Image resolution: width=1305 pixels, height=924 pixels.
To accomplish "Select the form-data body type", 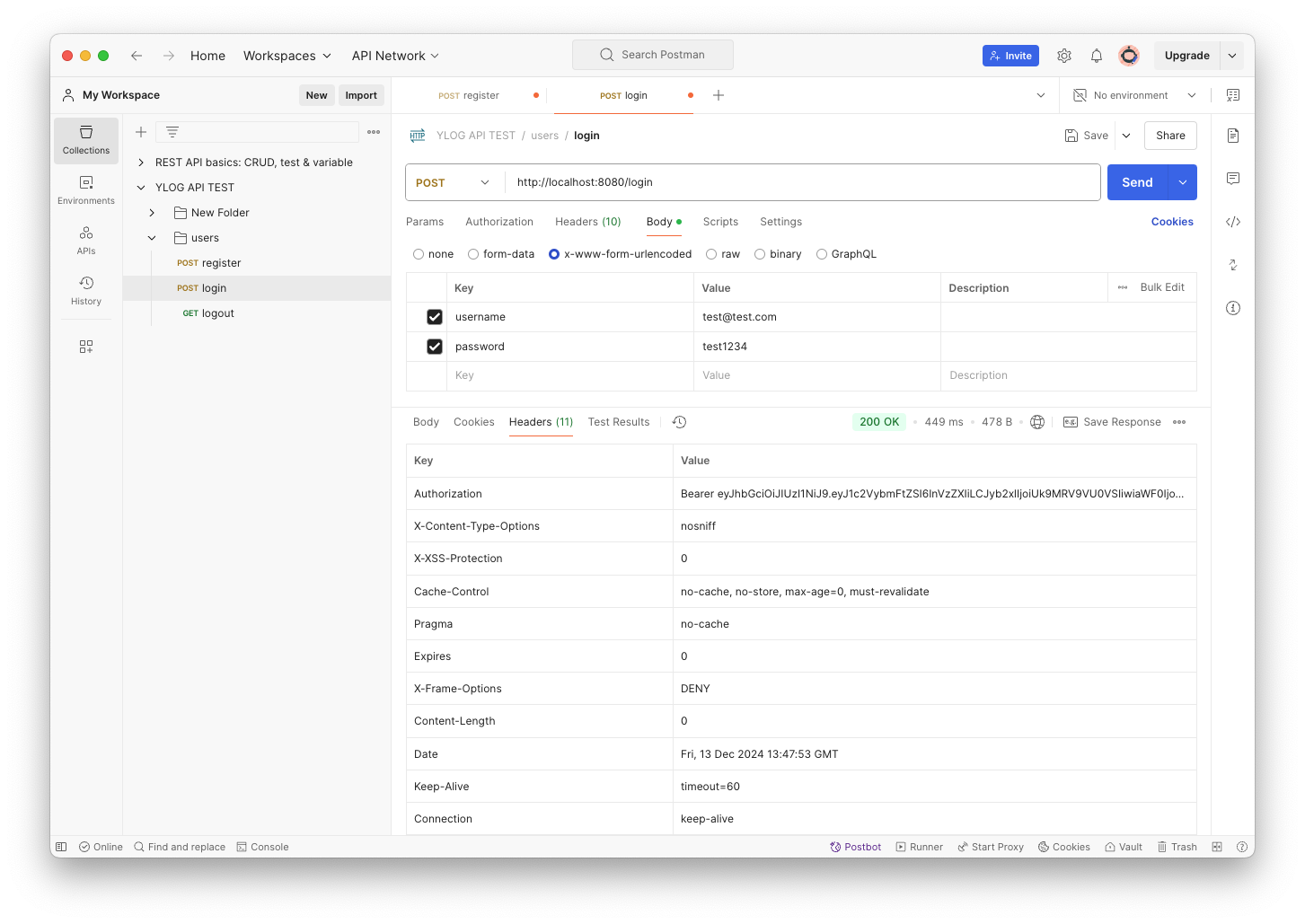I will coord(473,254).
